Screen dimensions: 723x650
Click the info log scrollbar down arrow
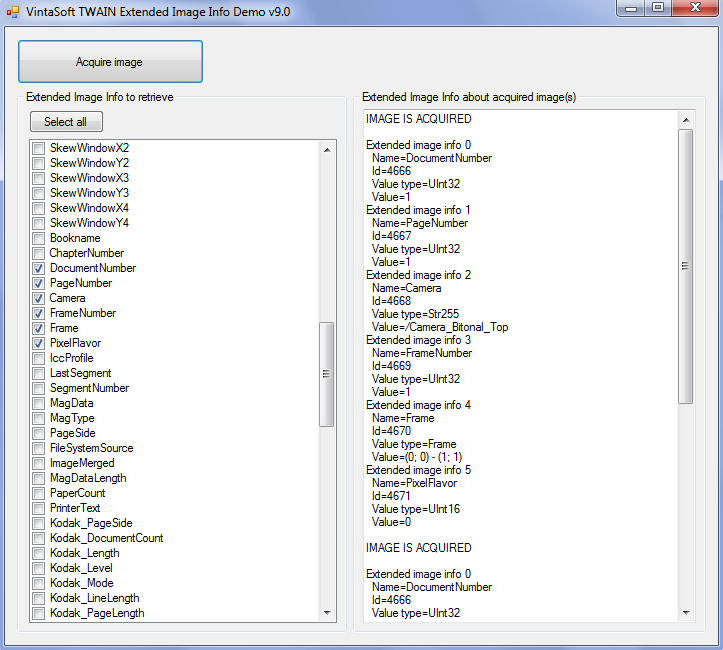click(x=686, y=613)
